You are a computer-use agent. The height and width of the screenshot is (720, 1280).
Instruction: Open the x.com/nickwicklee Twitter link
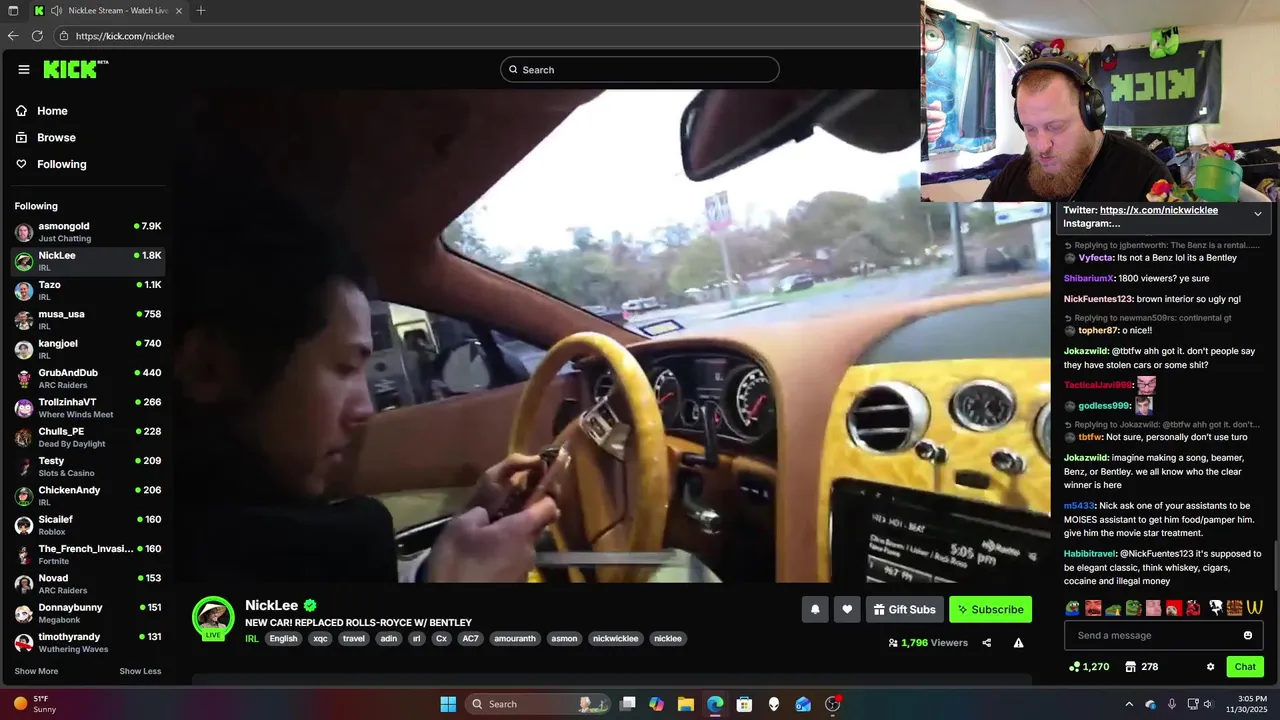[1159, 210]
